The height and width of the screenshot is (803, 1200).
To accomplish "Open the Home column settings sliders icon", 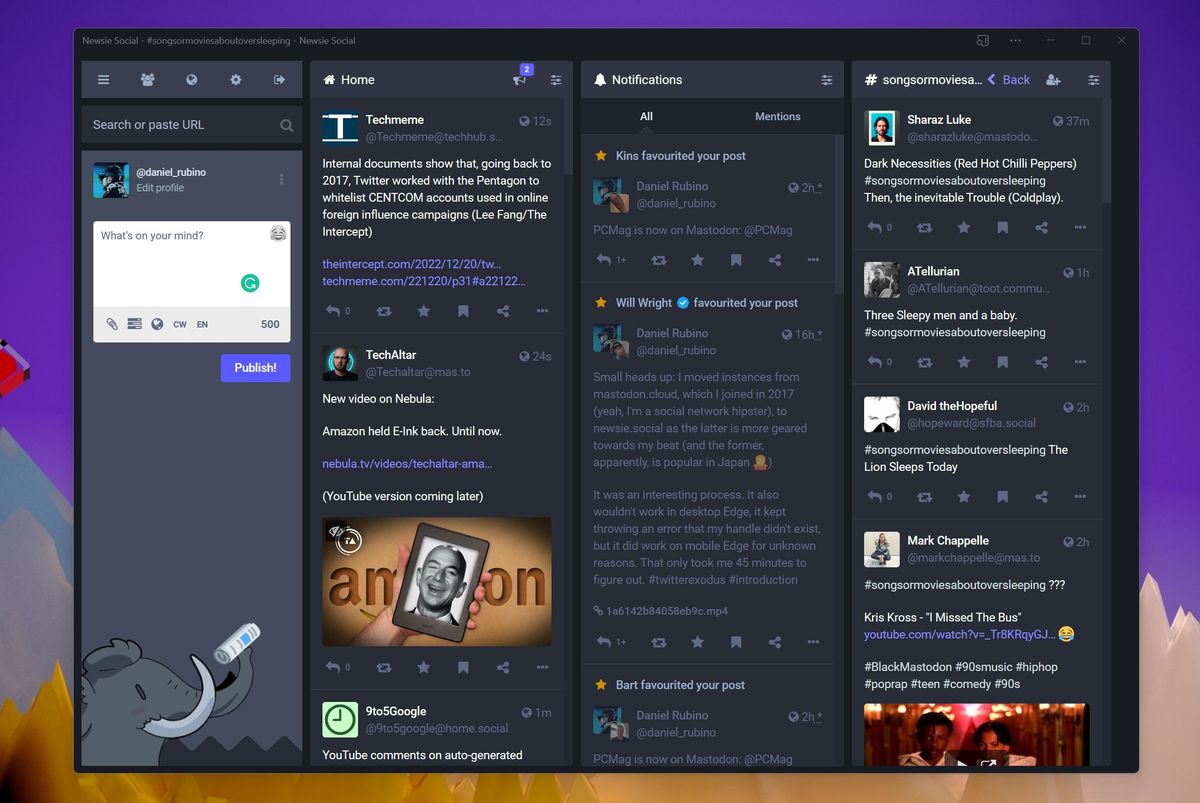I will 556,79.
